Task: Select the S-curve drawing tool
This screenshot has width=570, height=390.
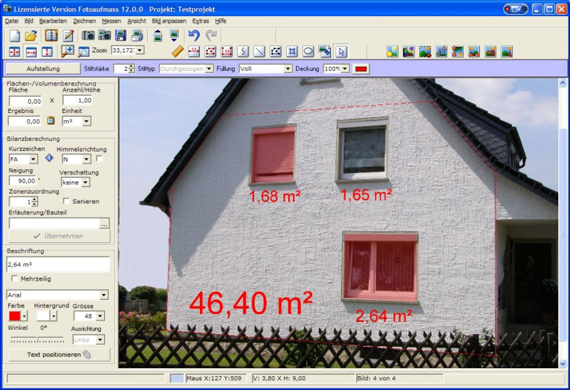Action: [x=243, y=52]
